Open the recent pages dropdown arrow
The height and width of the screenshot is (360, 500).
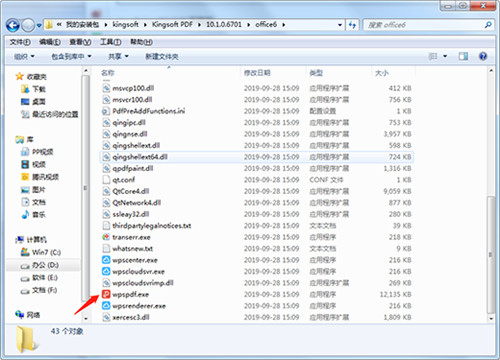click(x=39, y=25)
